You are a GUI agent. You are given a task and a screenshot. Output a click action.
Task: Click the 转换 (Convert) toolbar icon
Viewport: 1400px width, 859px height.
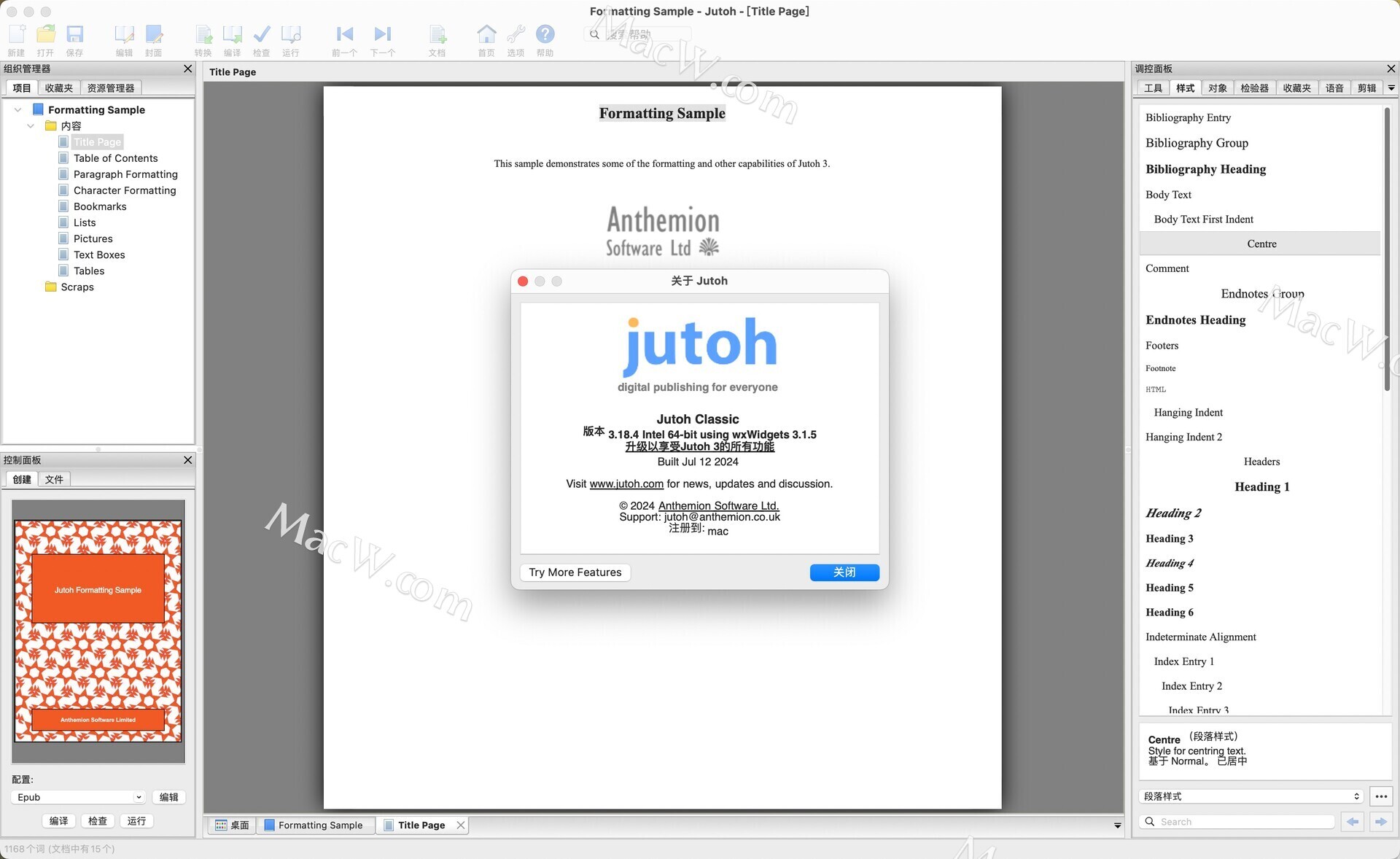[203, 40]
